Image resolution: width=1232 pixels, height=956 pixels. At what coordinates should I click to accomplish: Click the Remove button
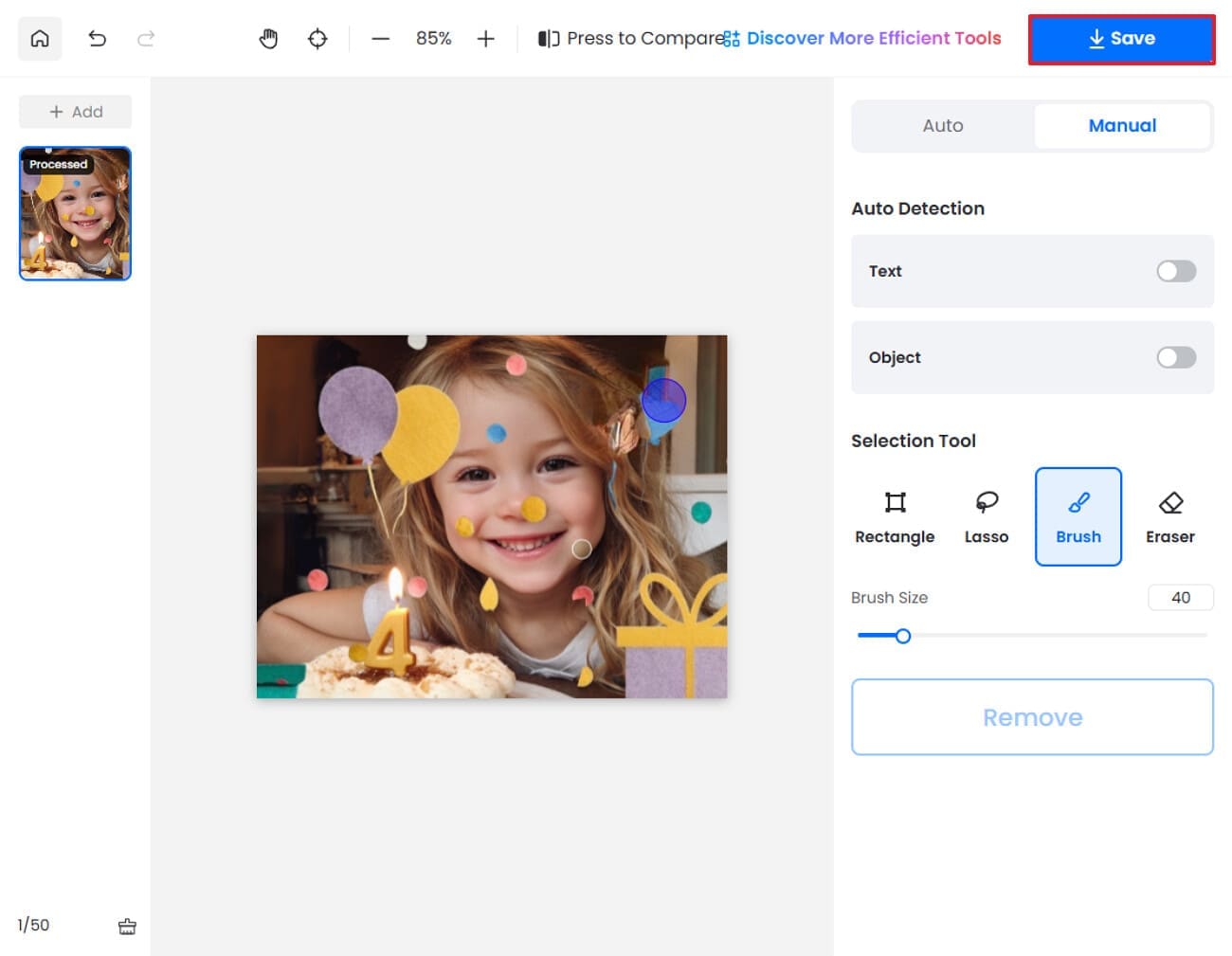tap(1032, 717)
